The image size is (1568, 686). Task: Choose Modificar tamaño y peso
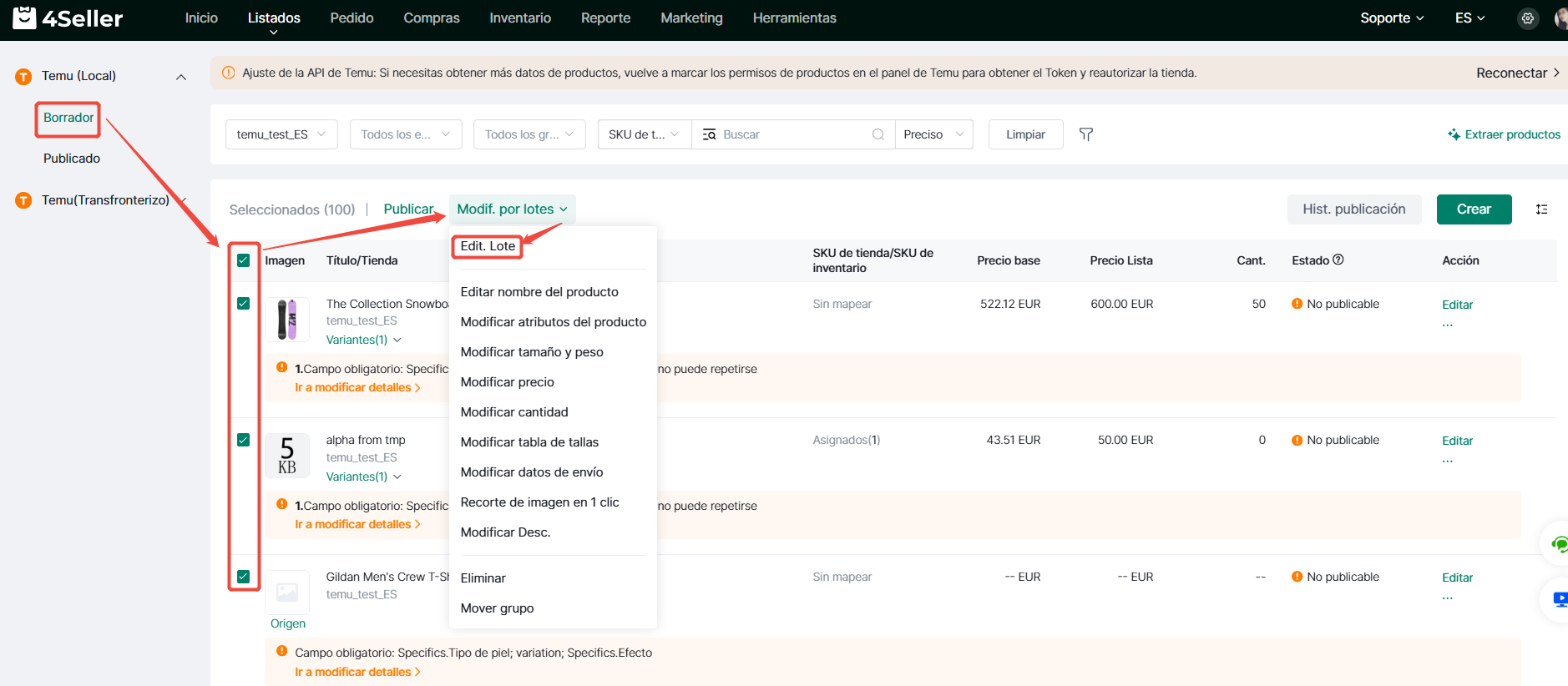pos(532,352)
